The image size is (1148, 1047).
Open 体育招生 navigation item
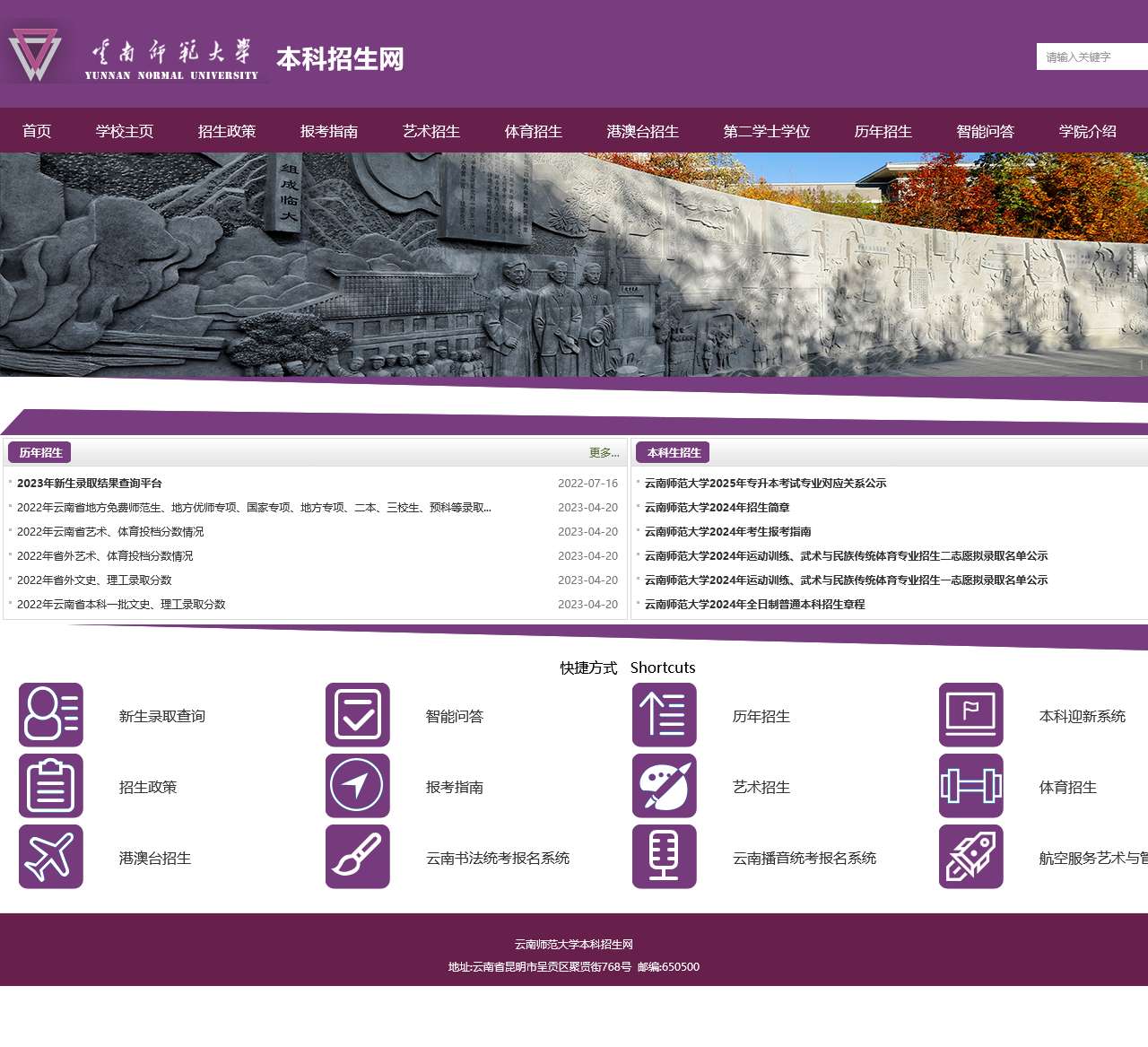[534, 131]
